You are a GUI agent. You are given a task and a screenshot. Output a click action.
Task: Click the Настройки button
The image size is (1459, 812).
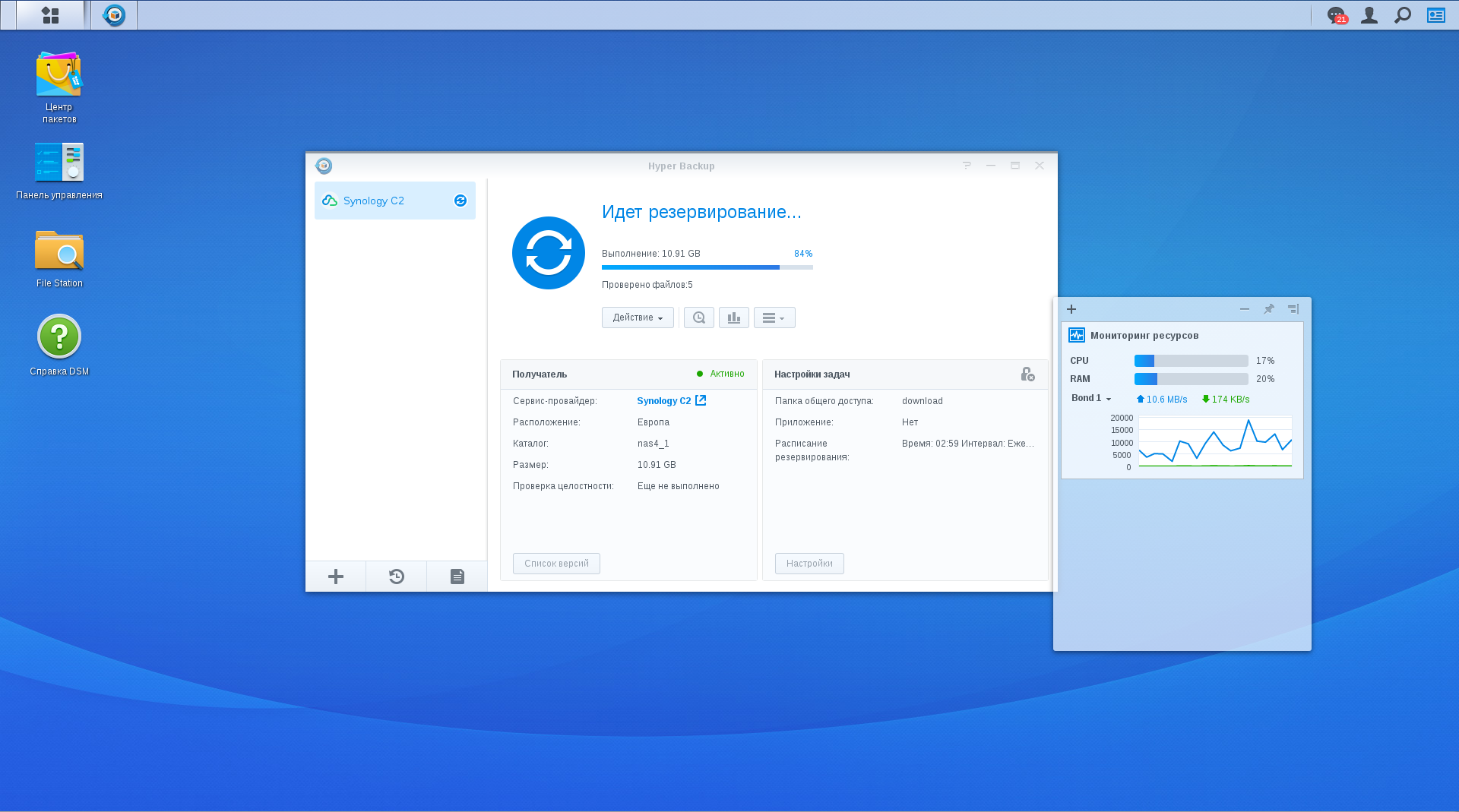[809, 564]
